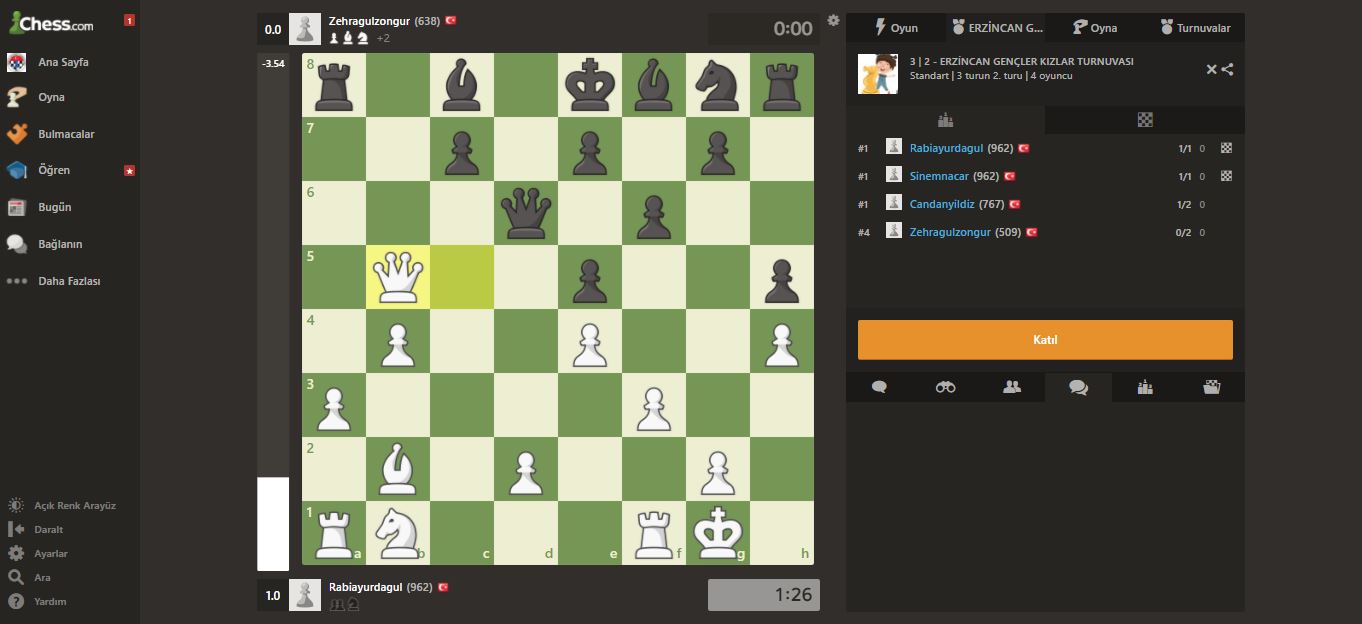This screenshot has height=624, width=1362.
Task: Switch to the Oyna tab in panel
Action: (1096, 28)
